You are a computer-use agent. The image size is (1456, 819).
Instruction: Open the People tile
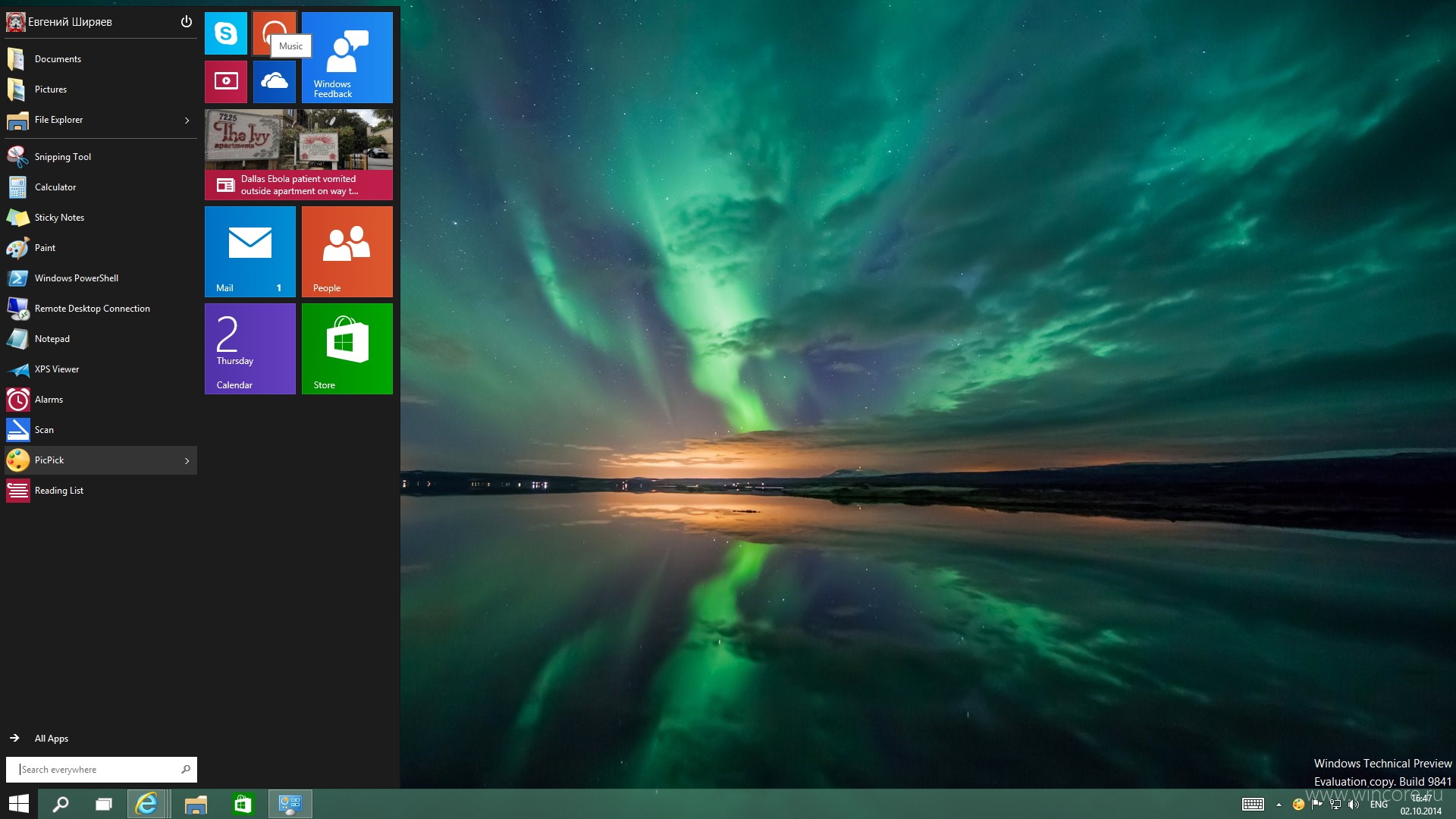click(x=347, y=252)
